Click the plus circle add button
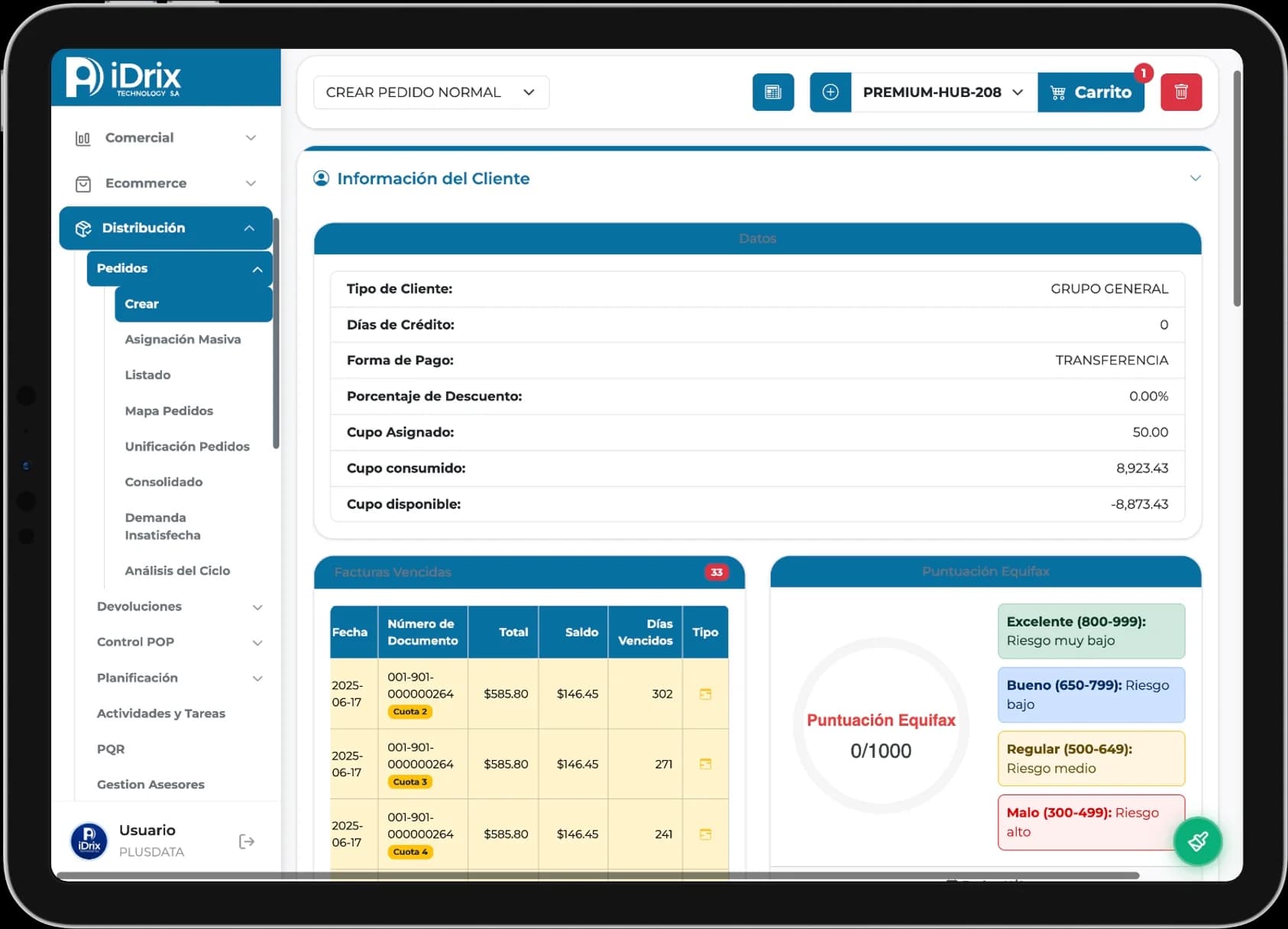Image resolution: width=1288 pixels, height=929 pixels. (x=830, y=92)
